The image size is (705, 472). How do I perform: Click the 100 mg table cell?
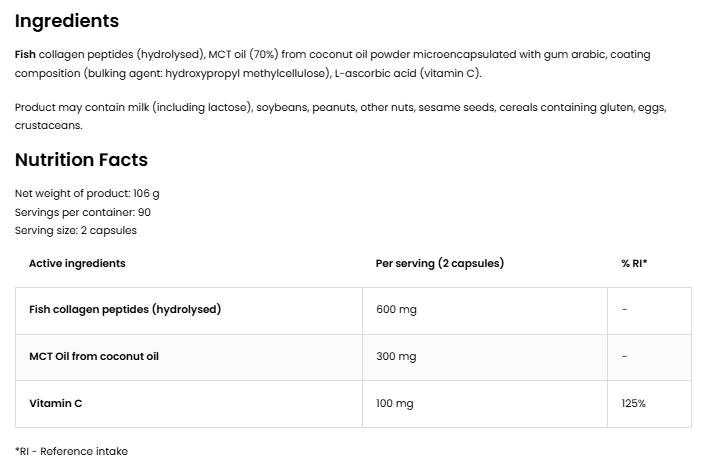395,403
